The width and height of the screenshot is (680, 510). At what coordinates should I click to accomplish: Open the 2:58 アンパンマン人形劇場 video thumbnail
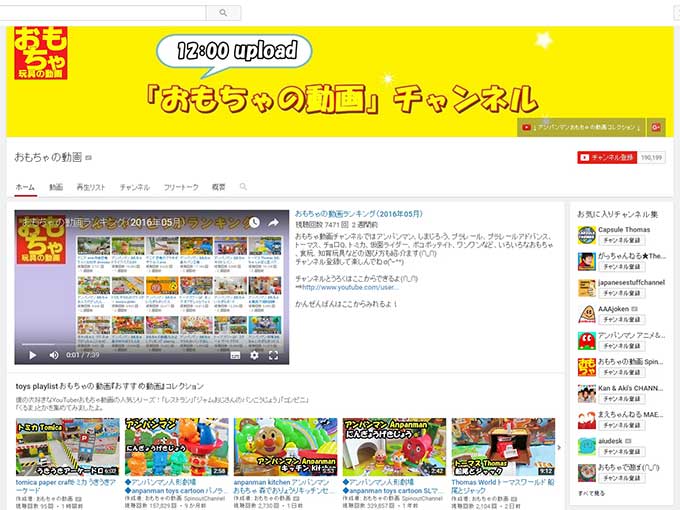point(177,447)
